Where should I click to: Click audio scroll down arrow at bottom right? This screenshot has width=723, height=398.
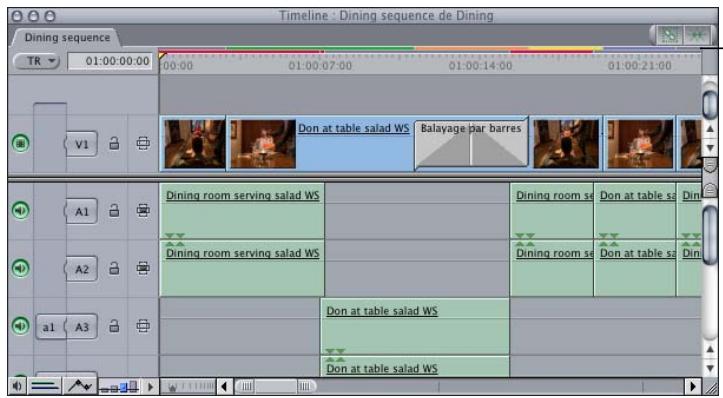tap(710, 368)
